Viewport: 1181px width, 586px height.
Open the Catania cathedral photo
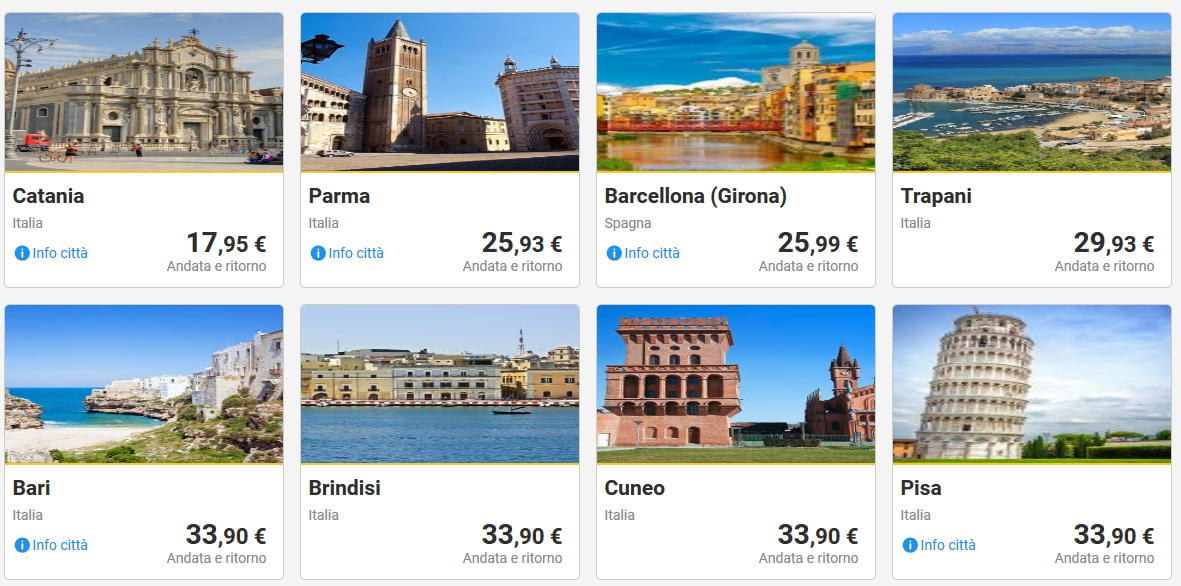[144, 92]
